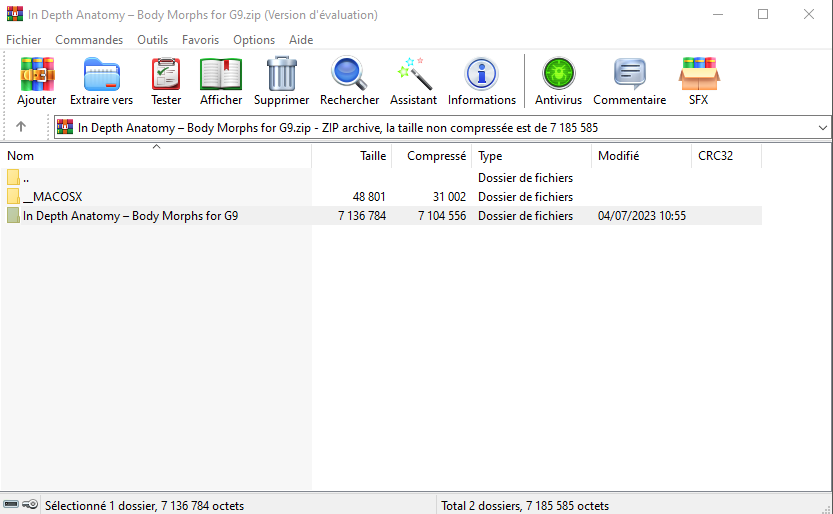Open the Fichier menu

pyautogui.click(x=23, y=40)
